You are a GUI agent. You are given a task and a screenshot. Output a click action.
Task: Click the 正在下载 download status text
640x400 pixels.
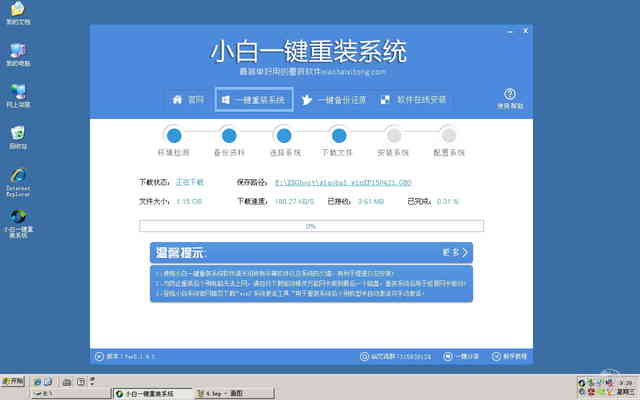point(189,182)
